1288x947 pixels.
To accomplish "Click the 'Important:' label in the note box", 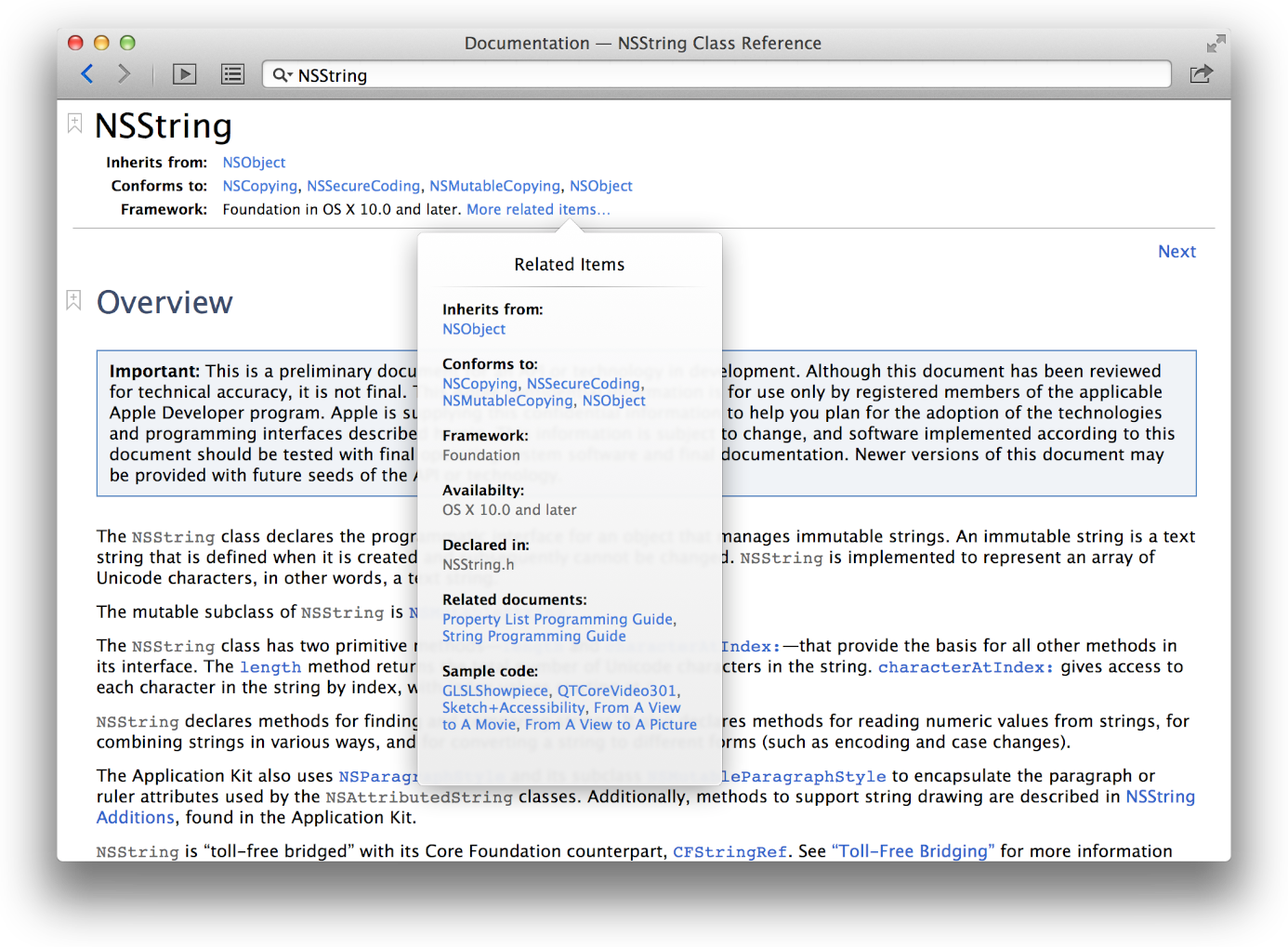I will tap(155, 371).
